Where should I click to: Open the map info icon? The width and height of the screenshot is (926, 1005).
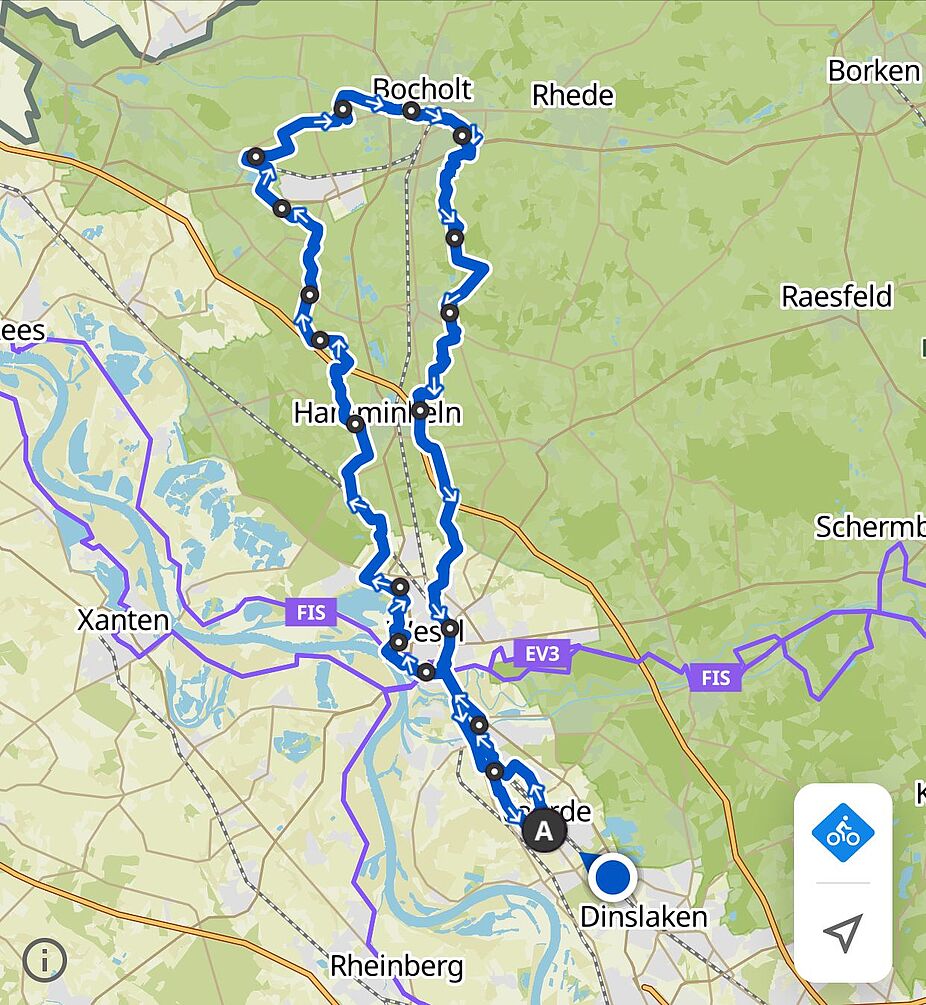pos(44,960)
